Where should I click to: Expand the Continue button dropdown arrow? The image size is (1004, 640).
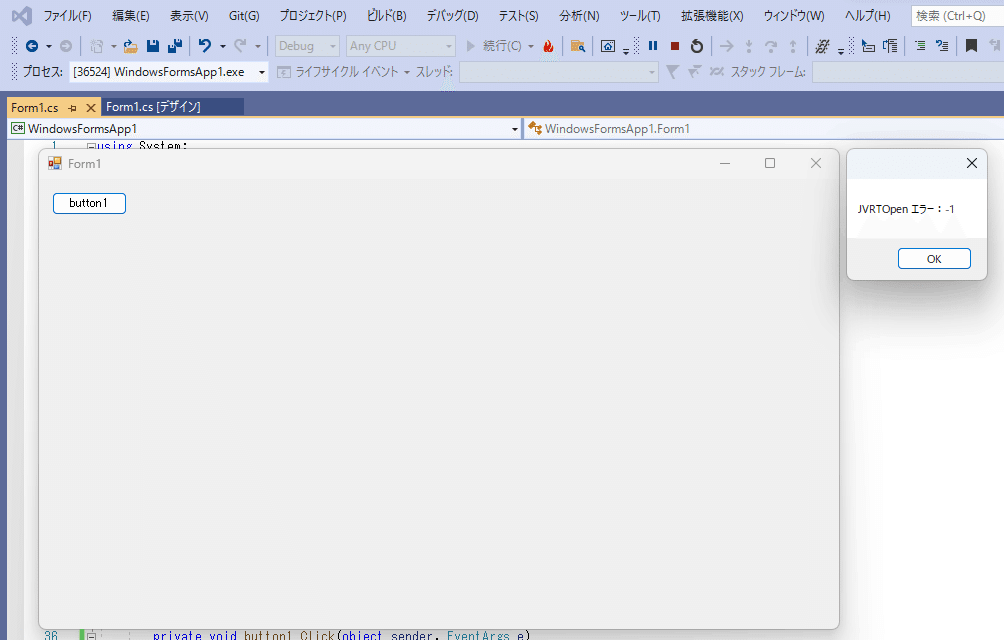(x=531, y=46)
